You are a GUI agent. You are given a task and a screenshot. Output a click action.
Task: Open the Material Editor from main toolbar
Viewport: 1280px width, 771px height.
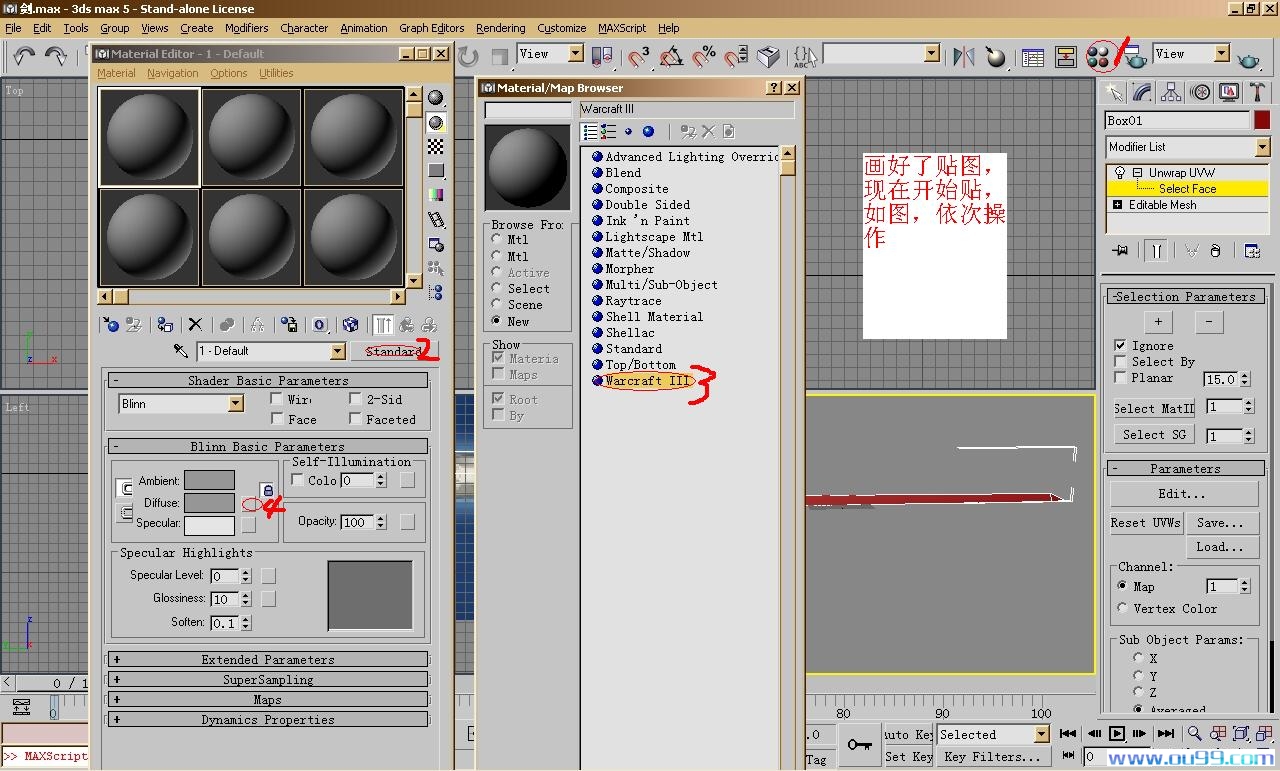[x=1100, y=57]
